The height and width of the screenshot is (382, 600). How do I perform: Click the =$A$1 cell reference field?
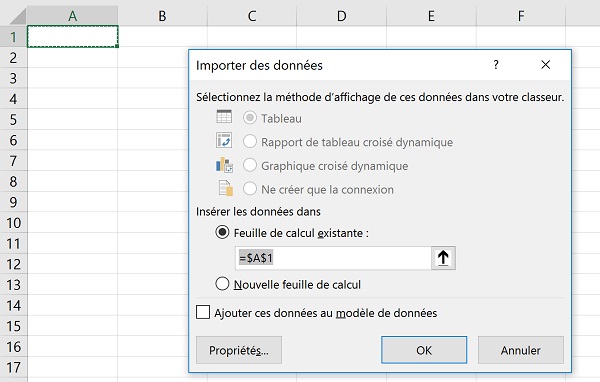click(x=333, y=258)
